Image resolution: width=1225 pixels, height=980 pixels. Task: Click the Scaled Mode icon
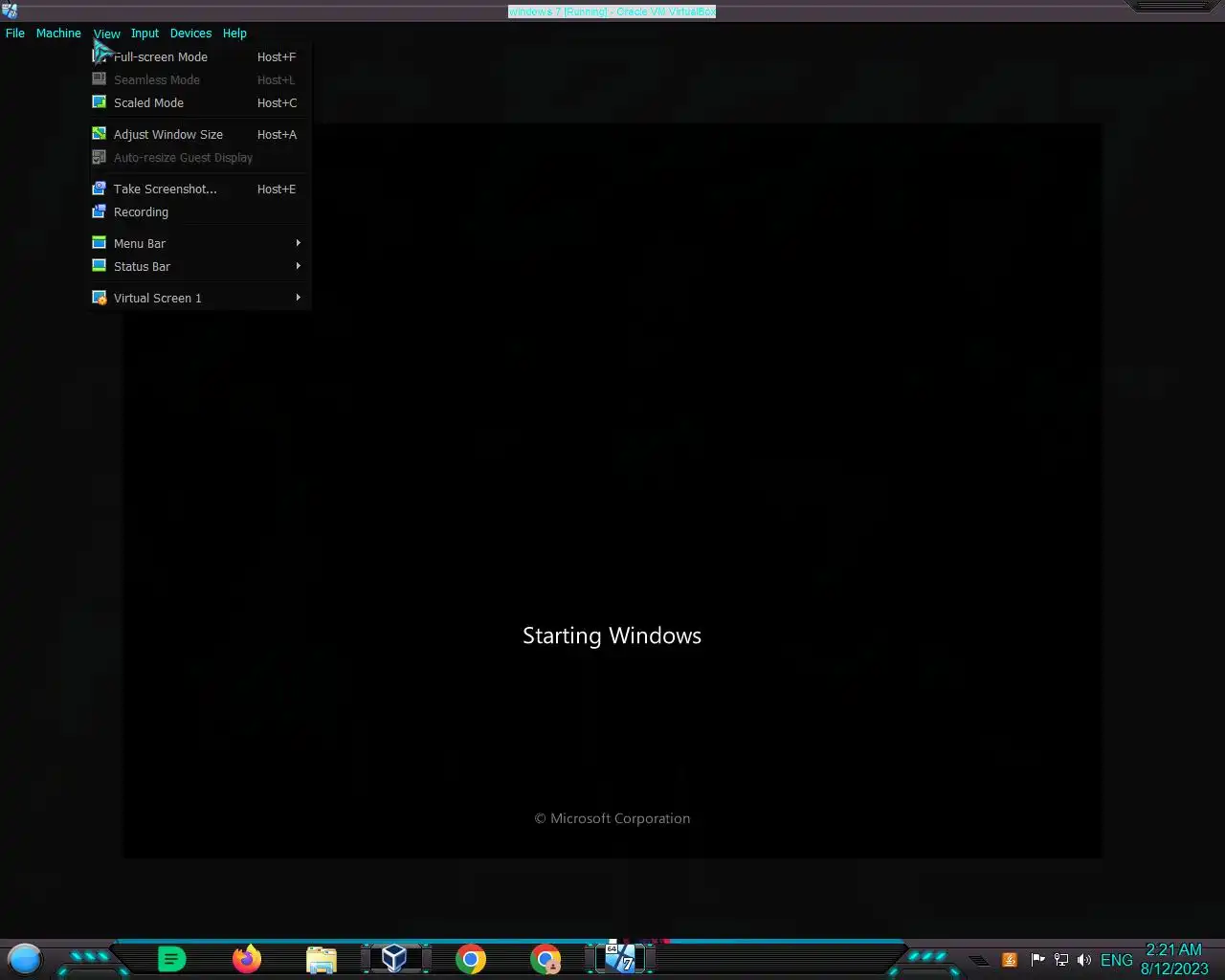(99, 102)
